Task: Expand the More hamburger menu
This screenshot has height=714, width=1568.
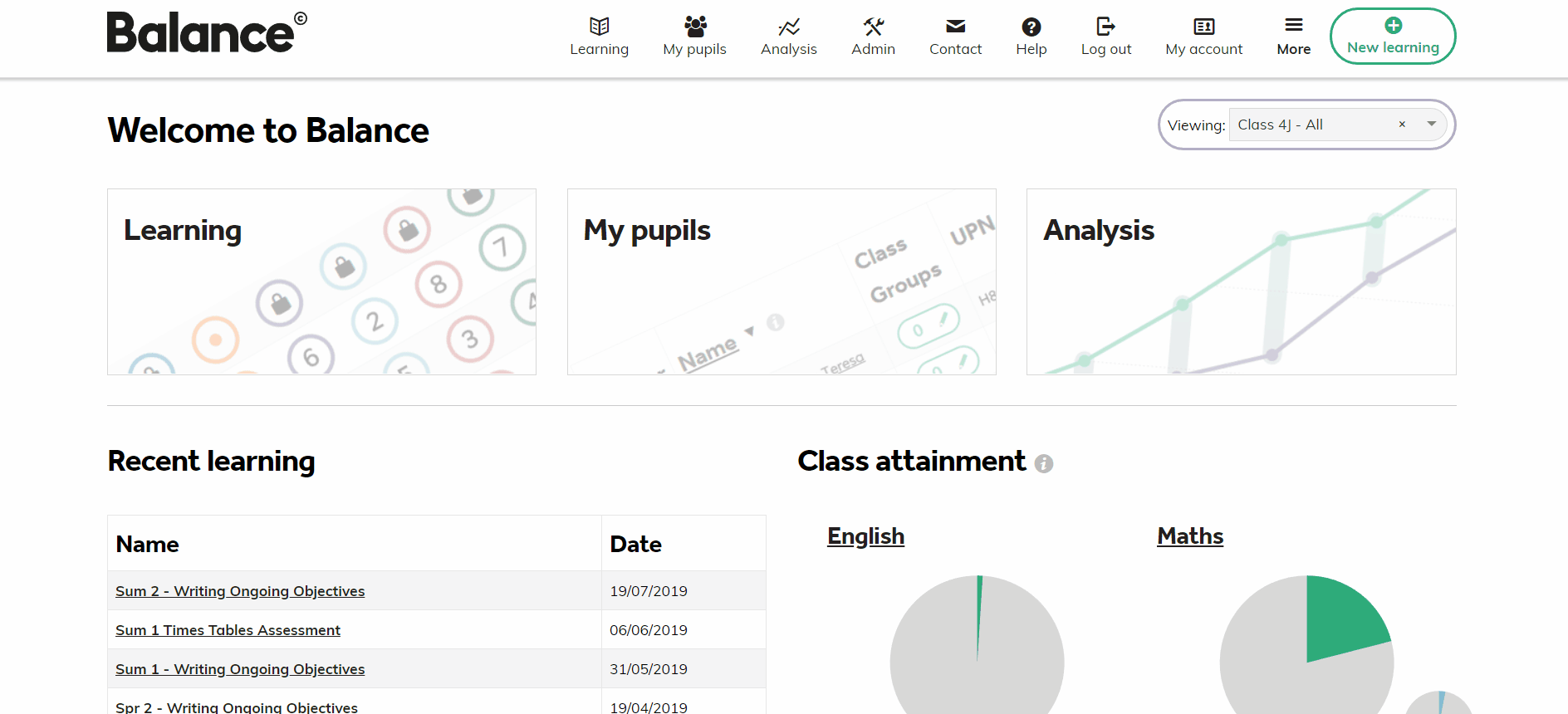Action: point(1293,25)
